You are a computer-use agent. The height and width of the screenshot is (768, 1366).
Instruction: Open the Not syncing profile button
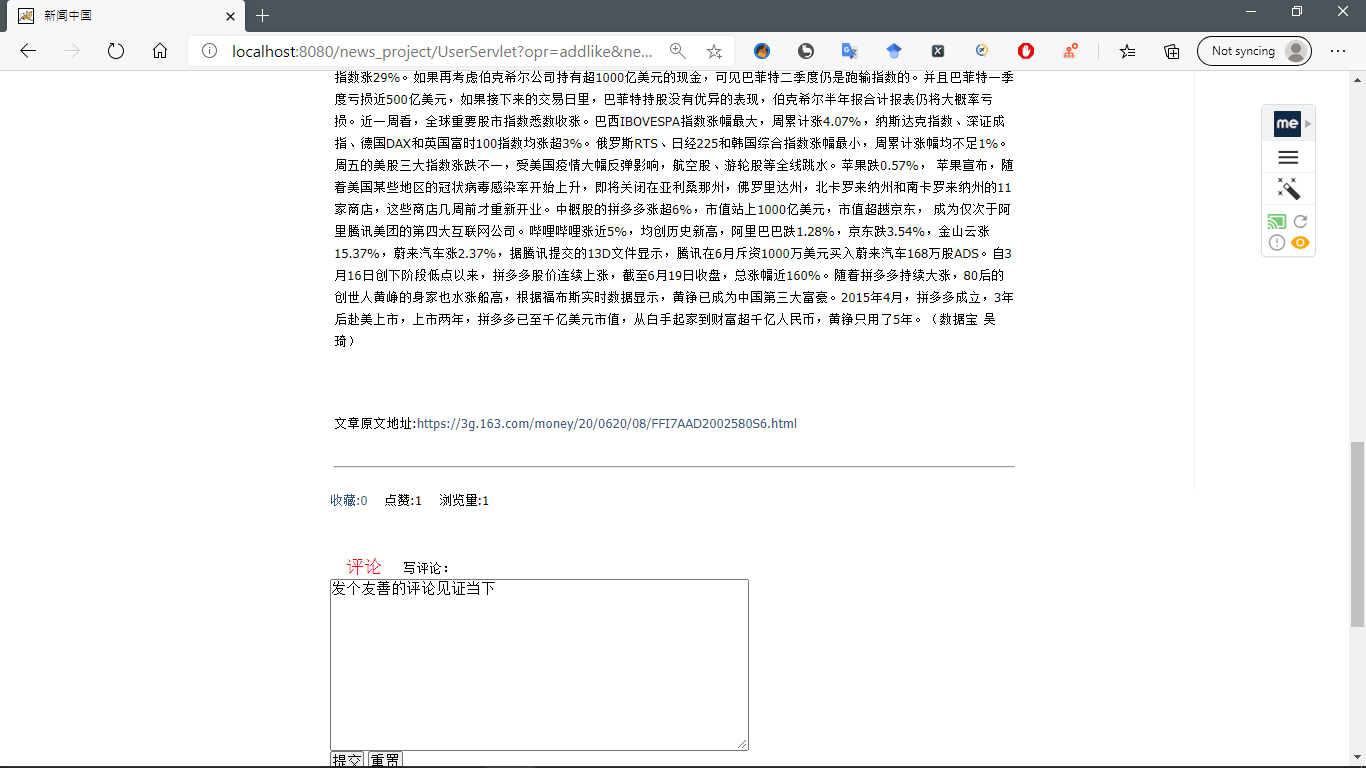pyautogui.click(x=1254, y=51)
